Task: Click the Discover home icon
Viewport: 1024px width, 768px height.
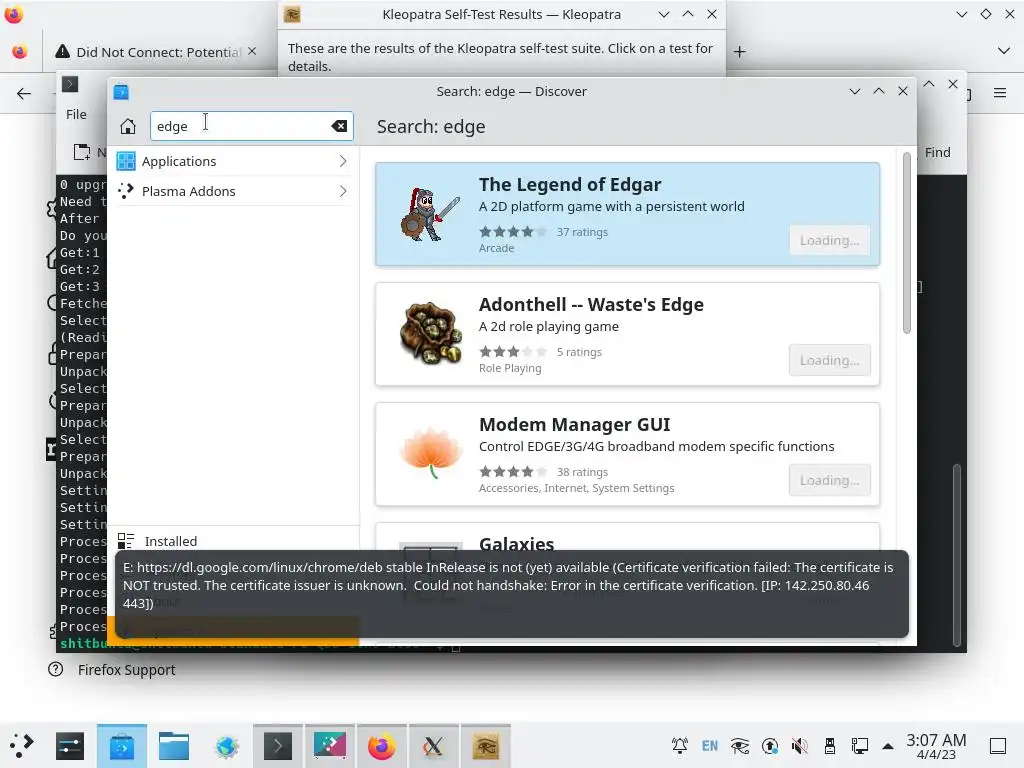Action: coord(128,126)
